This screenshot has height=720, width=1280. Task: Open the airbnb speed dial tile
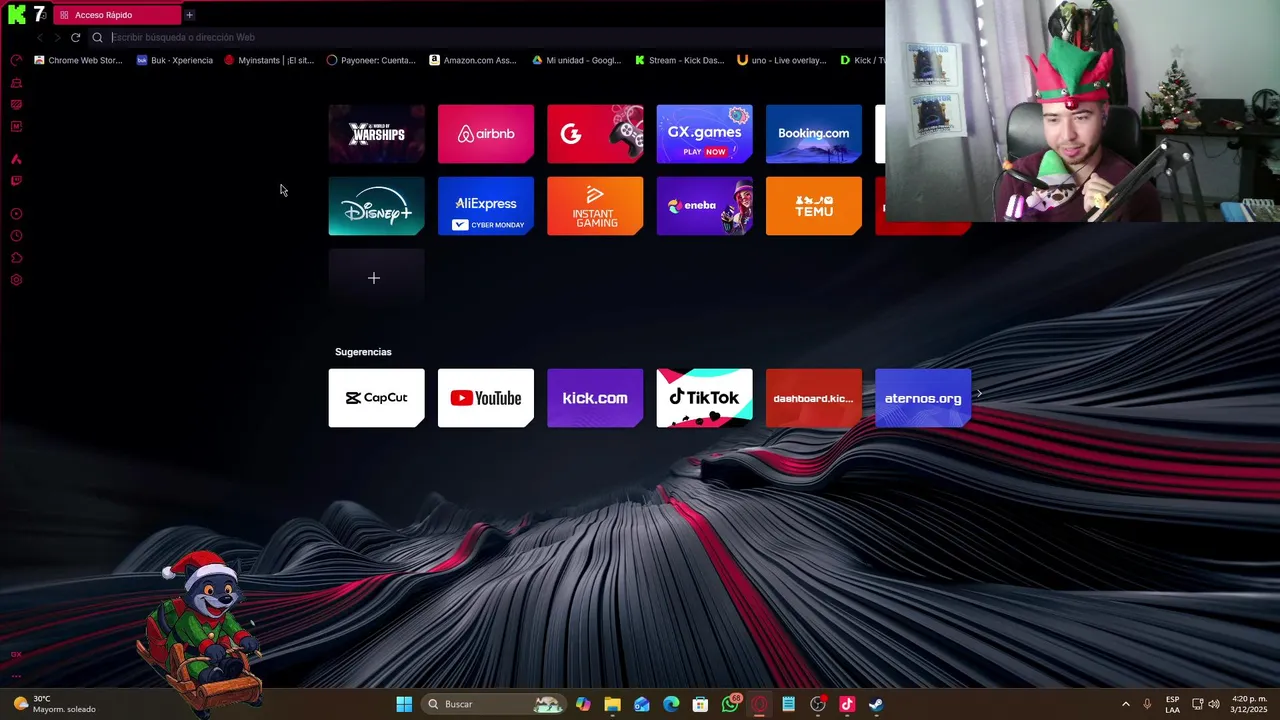click(486, 134)
